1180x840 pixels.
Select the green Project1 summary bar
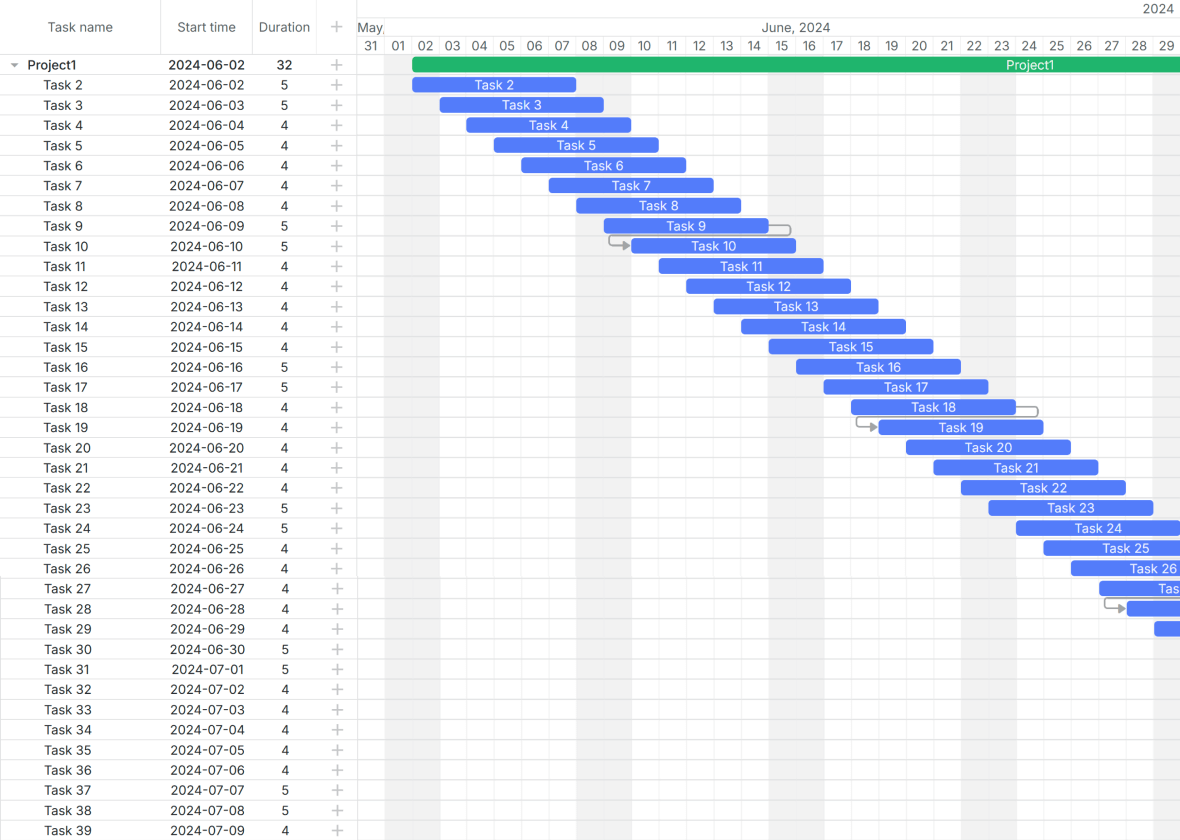click(x=795, y=65)
